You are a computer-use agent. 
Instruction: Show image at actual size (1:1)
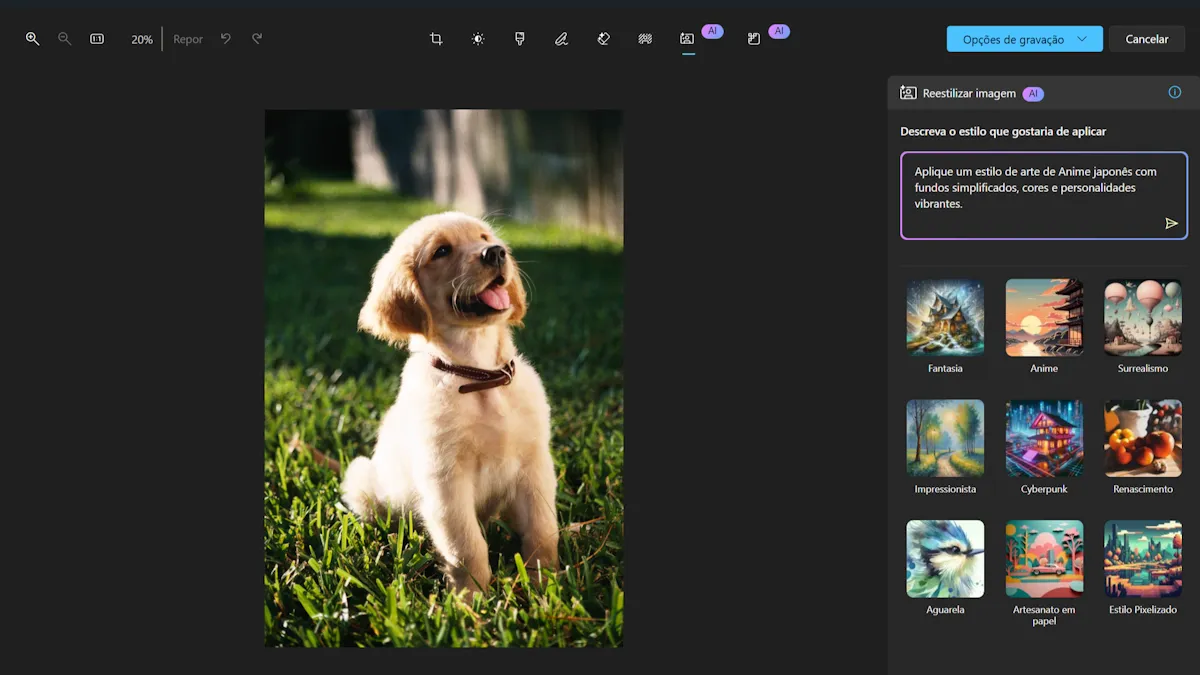(97, 39)
